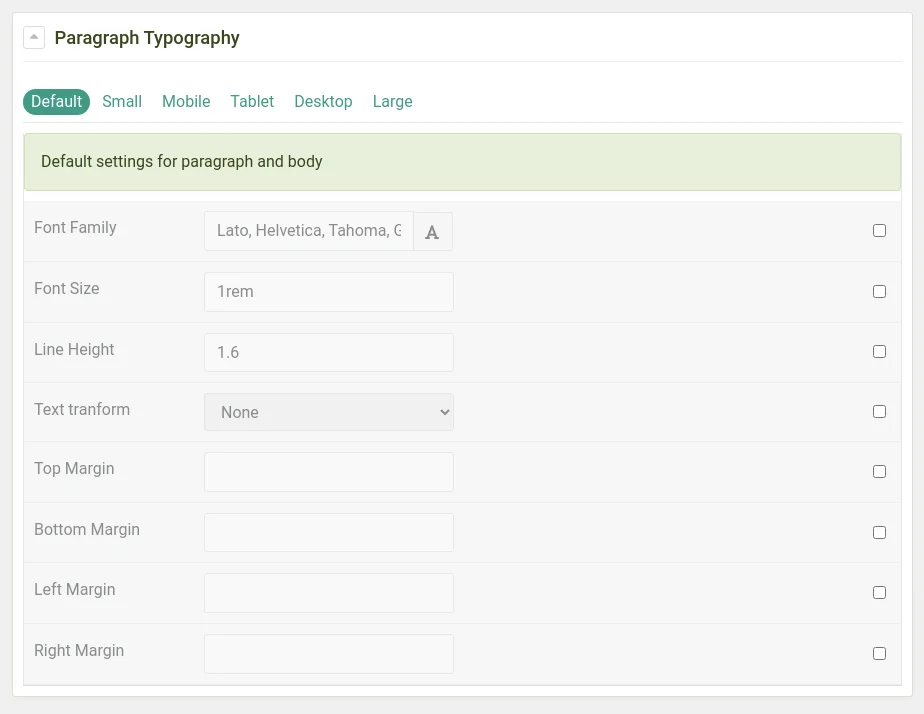The image size is (924, 714).
Task: Switch to the Mobile tab
Action: pyautogui.click(x=186, y=101)
